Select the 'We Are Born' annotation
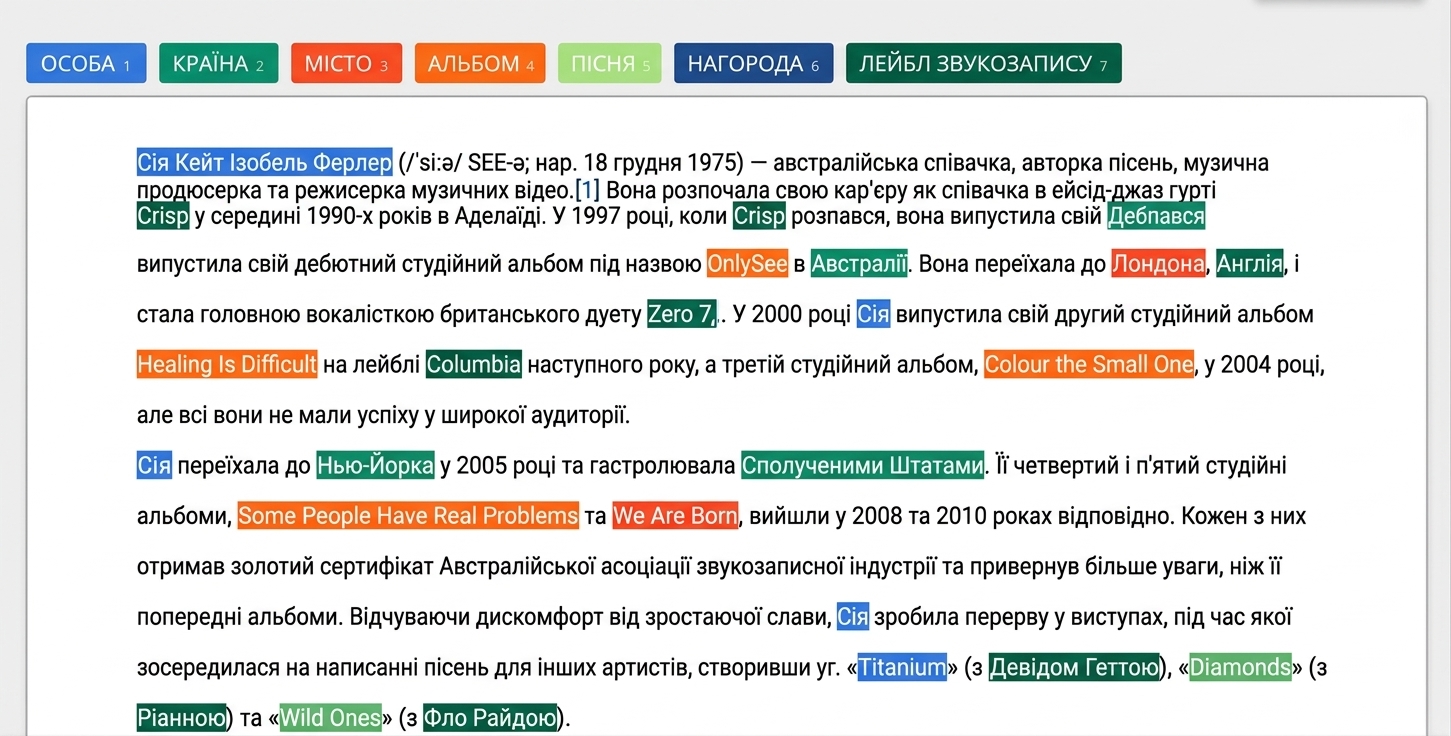 point(675,516)
